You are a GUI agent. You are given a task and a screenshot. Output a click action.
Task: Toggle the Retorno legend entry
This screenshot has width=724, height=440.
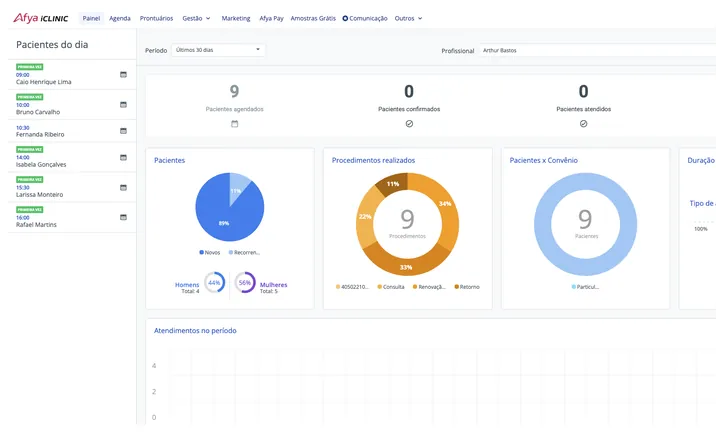click(467, 287)
